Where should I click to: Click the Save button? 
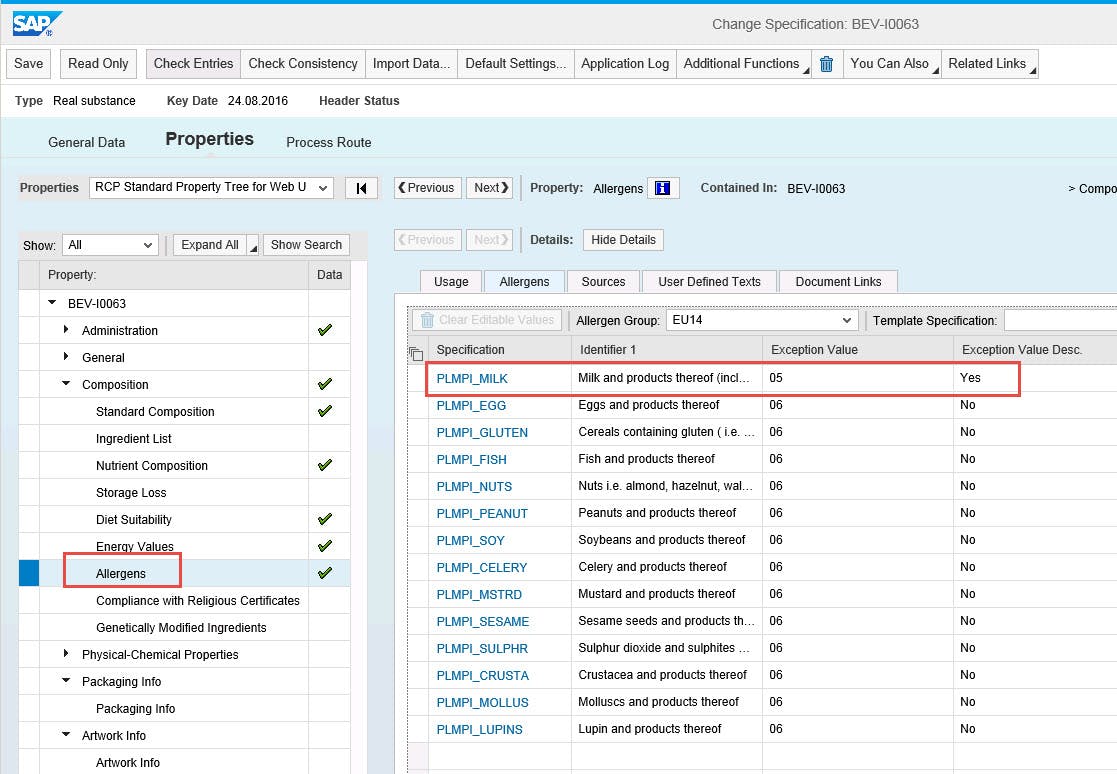(28, 63)
